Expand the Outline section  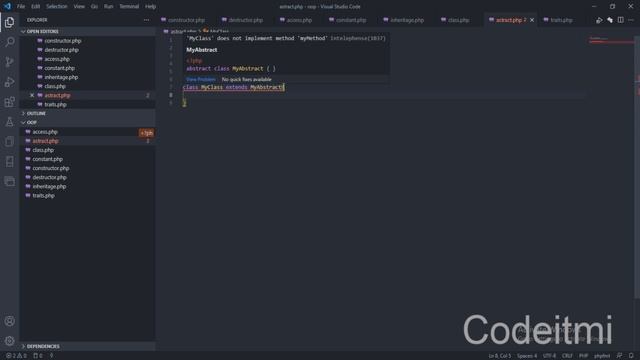(x=36, y=113)
